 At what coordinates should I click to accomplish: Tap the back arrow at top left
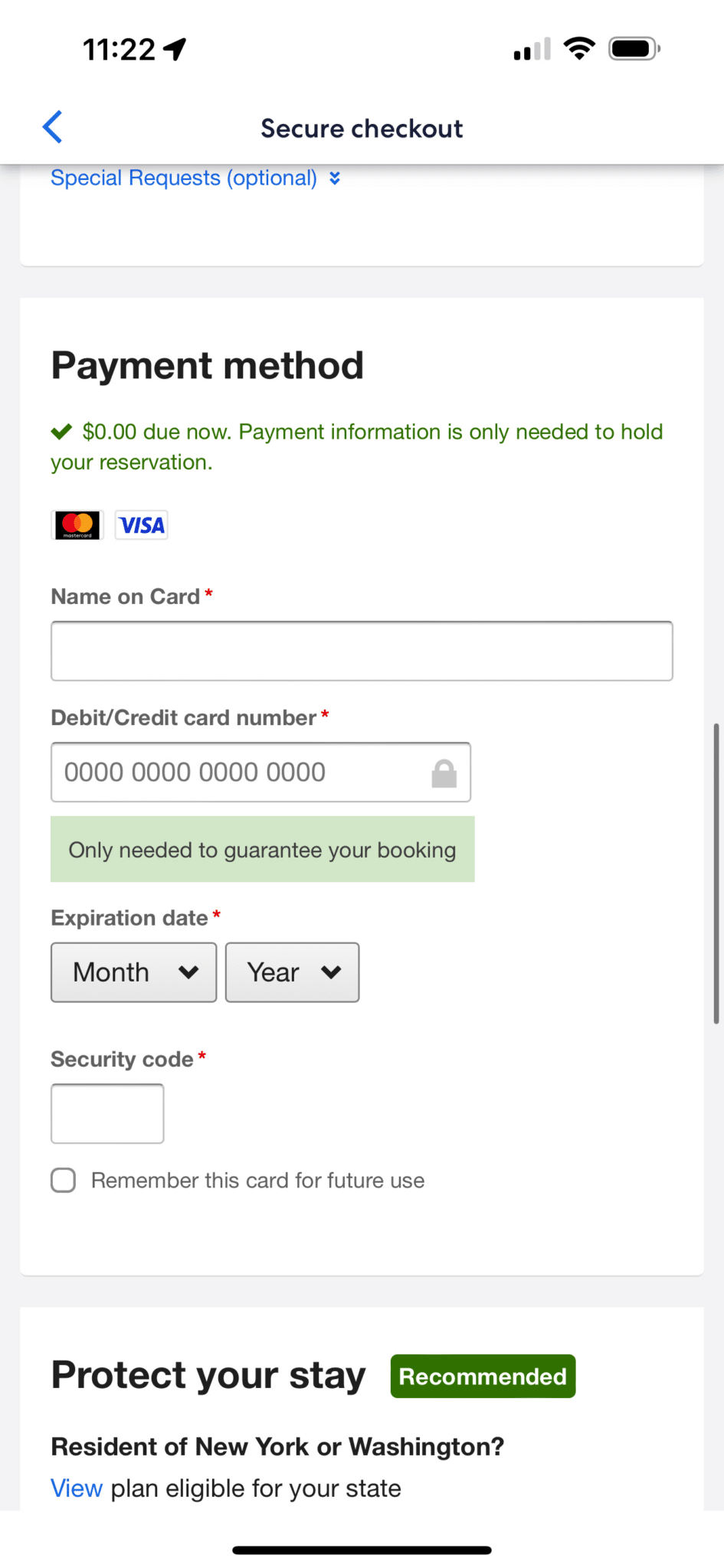[x=51, y=127]
